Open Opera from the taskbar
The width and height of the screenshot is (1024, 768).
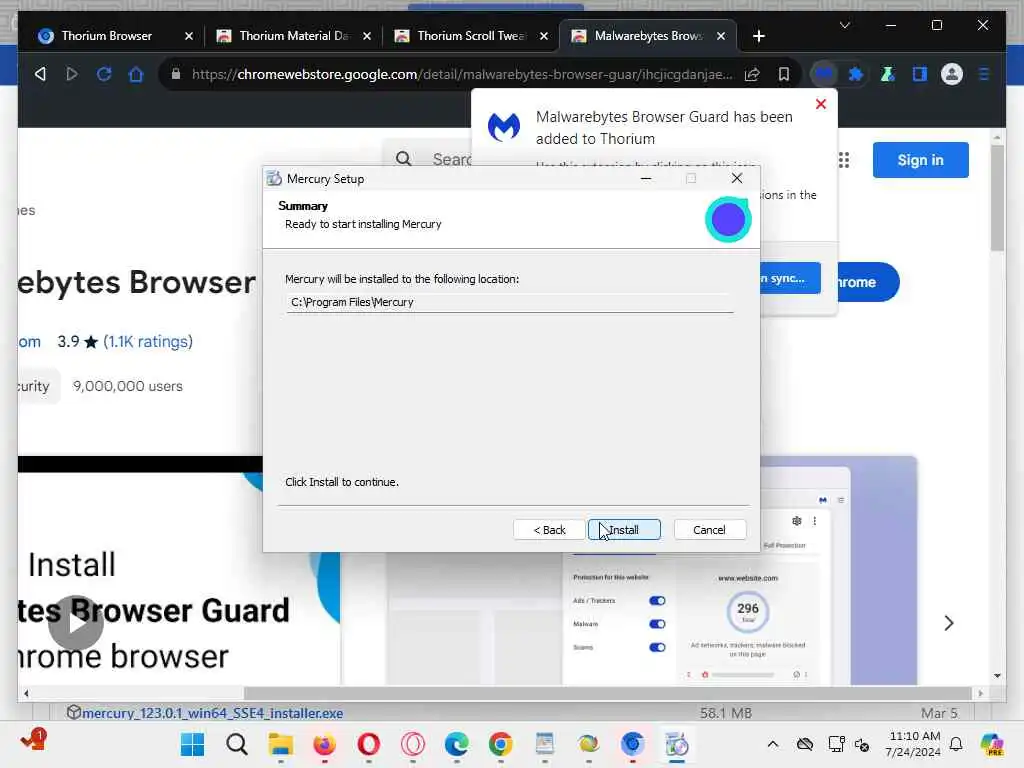tap(369, 744)
